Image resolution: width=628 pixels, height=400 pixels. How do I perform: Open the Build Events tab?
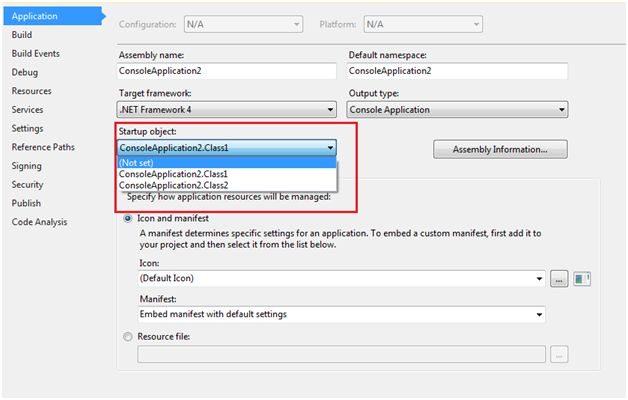[x=36, y=53]
